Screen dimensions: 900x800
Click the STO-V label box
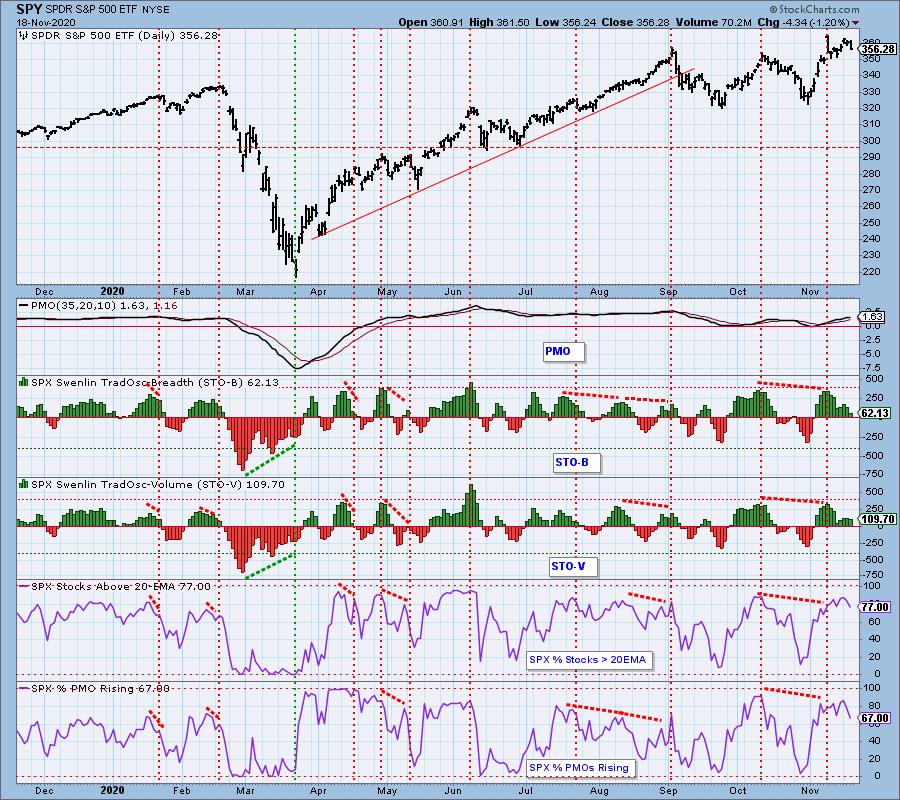(573, 566)
